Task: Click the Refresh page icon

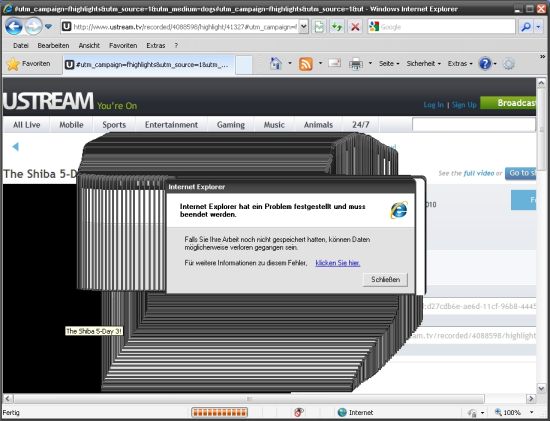Action: click(x=337, y=27)
